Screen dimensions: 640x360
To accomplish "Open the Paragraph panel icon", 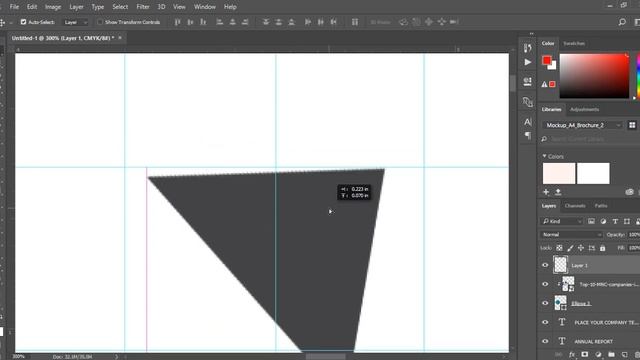I will pyautogui.click(x=527, y=135).
